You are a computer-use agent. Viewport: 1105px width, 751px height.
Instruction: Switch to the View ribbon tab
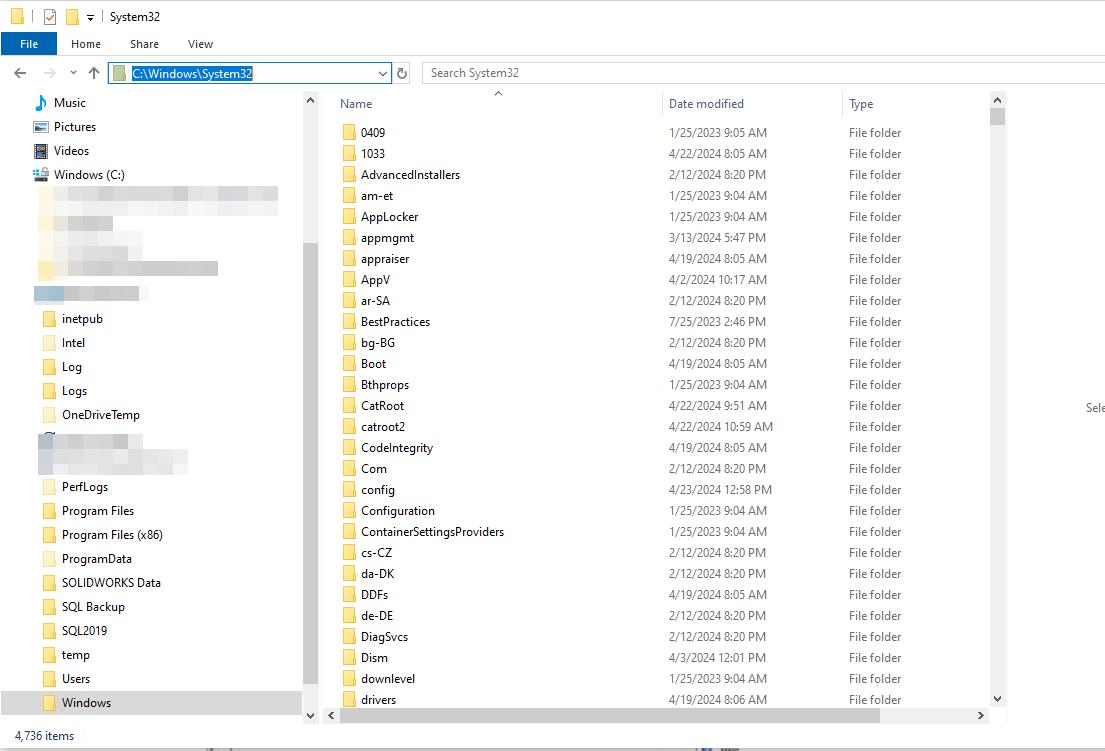200,44
